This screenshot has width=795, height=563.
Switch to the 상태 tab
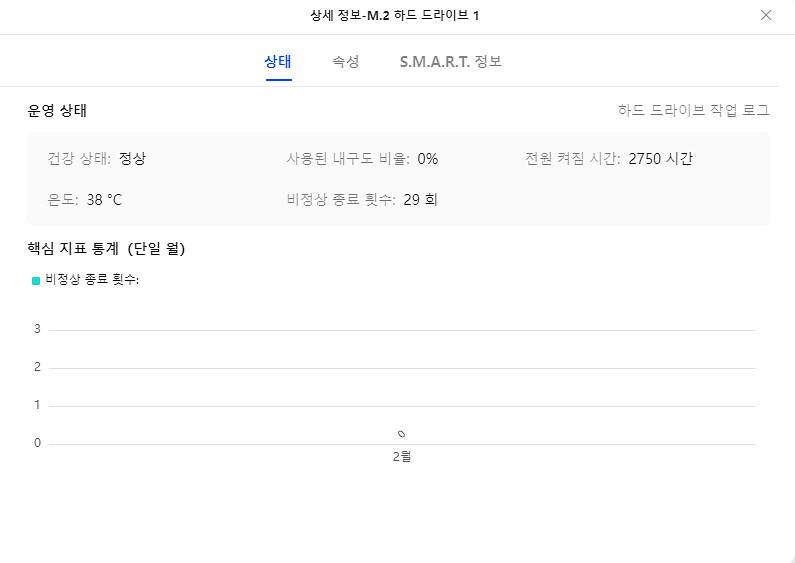pos(278,62)
